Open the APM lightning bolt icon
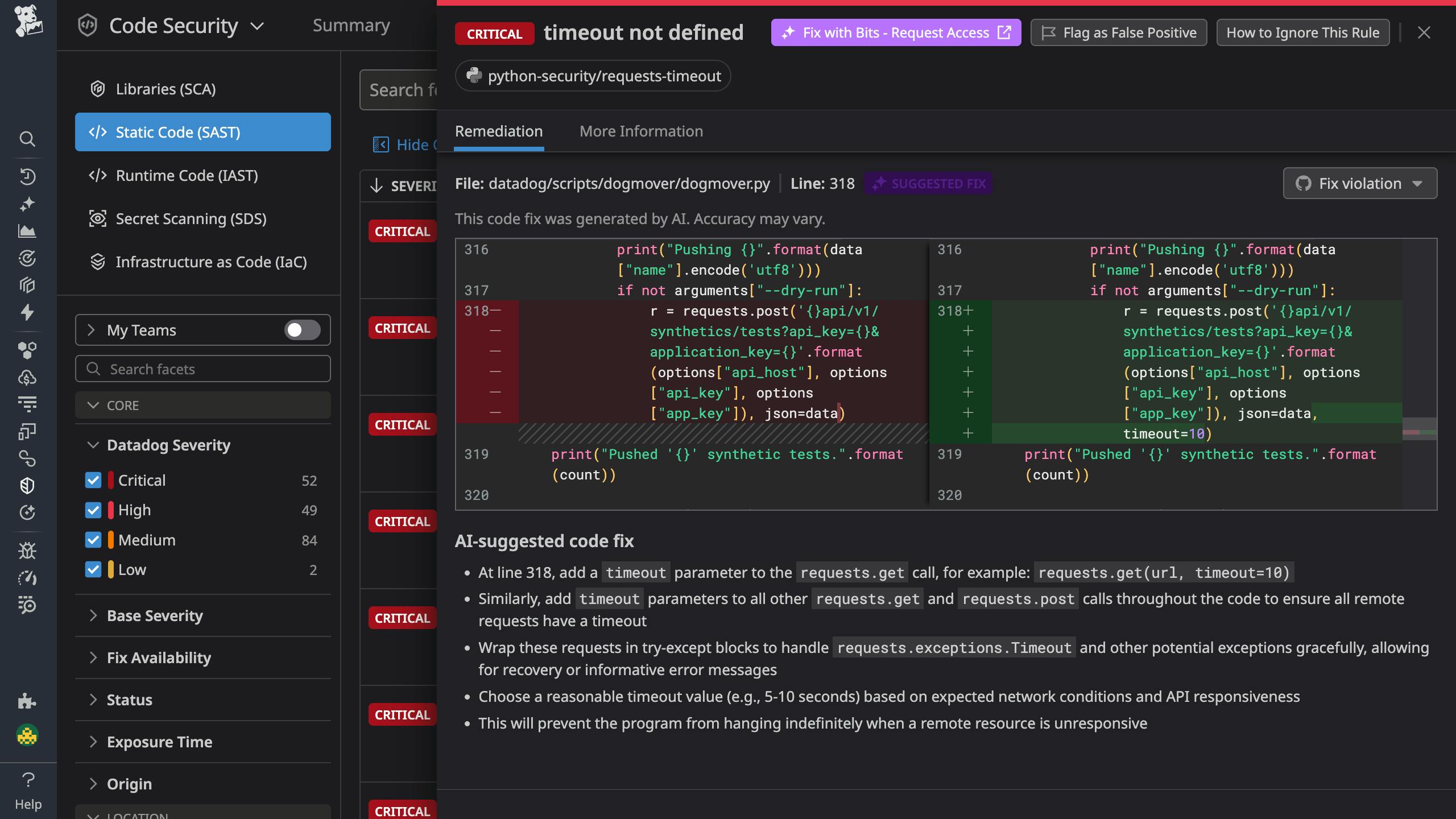 tap(27, 313)
